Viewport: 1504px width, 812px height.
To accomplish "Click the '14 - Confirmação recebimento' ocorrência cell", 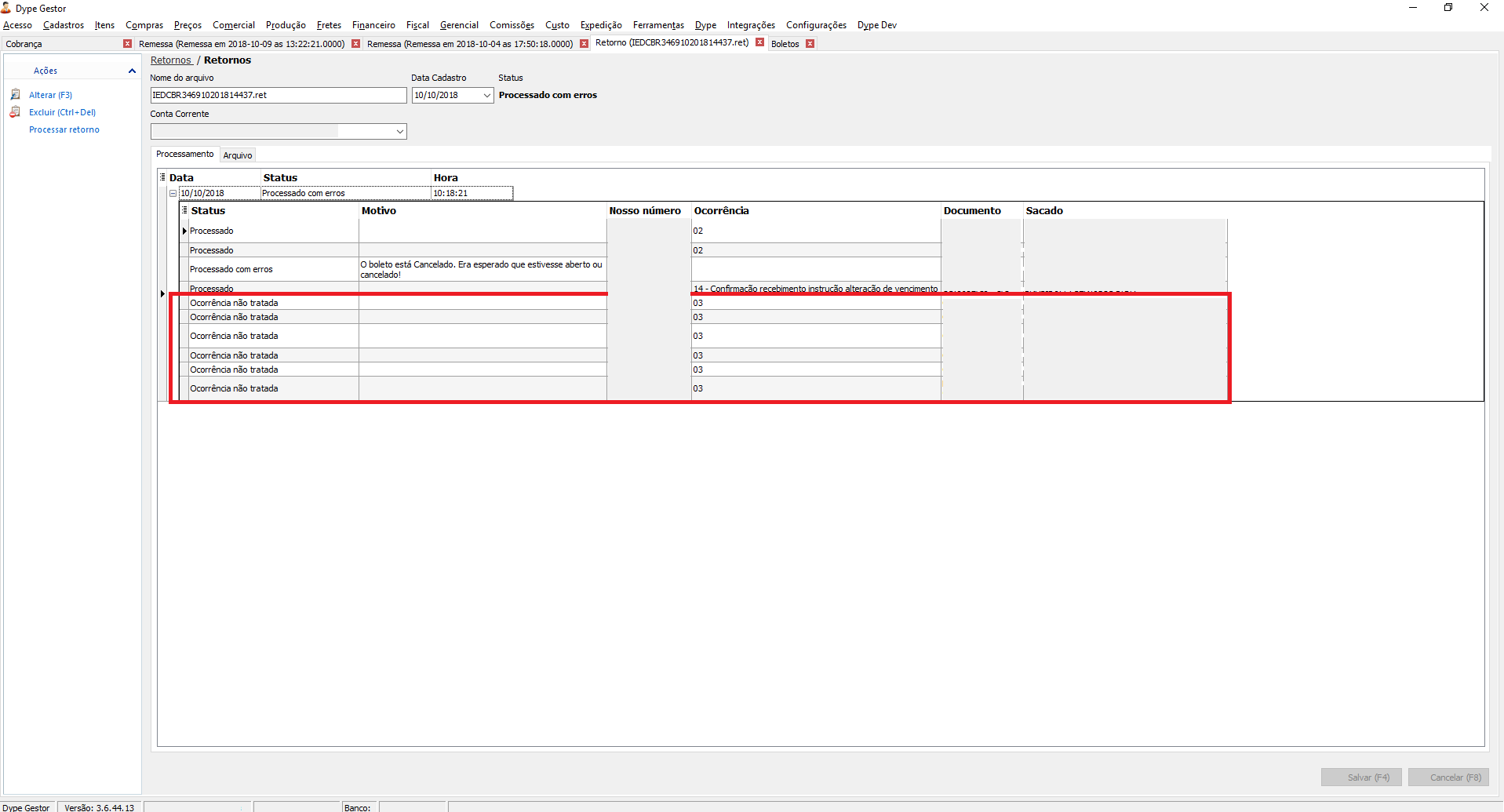I will click(x=816, y=288).
